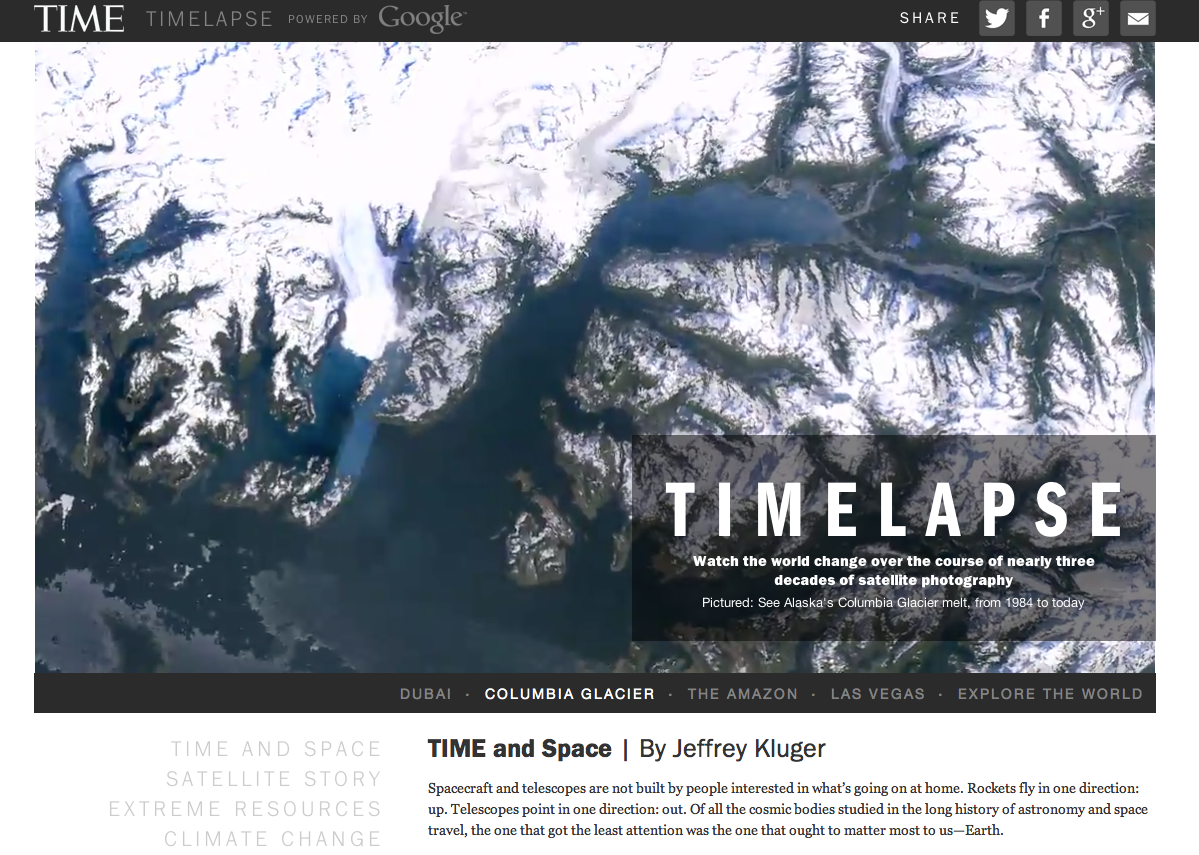Share the page by email

click(1138, 18)
